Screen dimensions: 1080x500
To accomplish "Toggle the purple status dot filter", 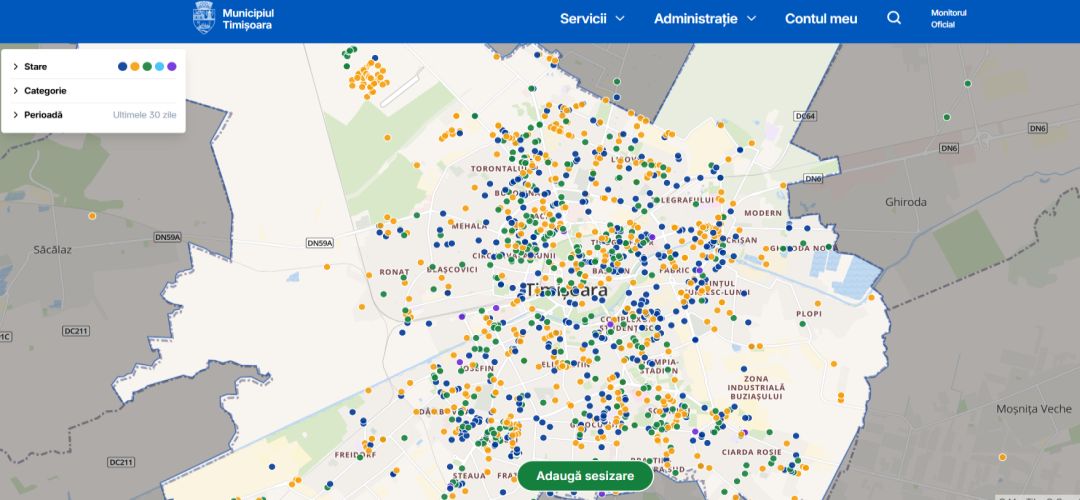I will [x=172, y=67].
